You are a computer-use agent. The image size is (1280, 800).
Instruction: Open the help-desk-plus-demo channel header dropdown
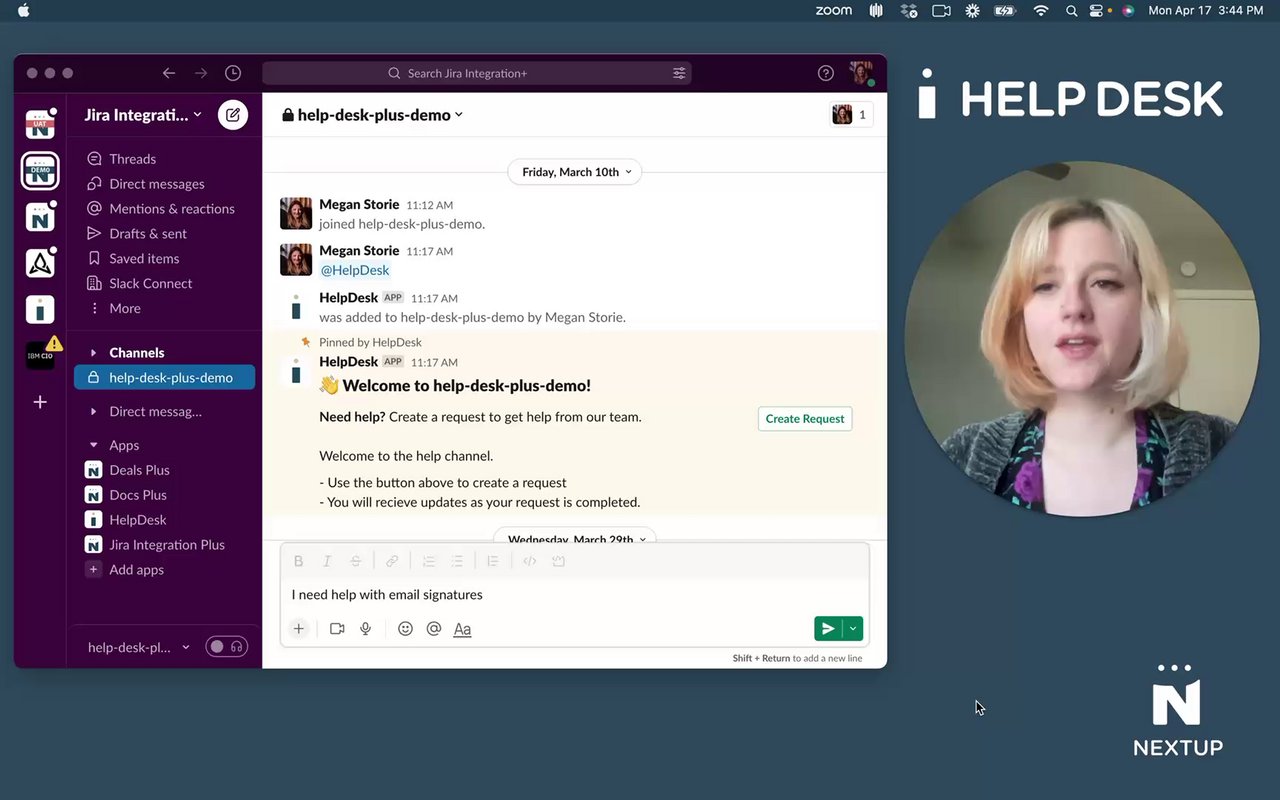tap(373, 115)
